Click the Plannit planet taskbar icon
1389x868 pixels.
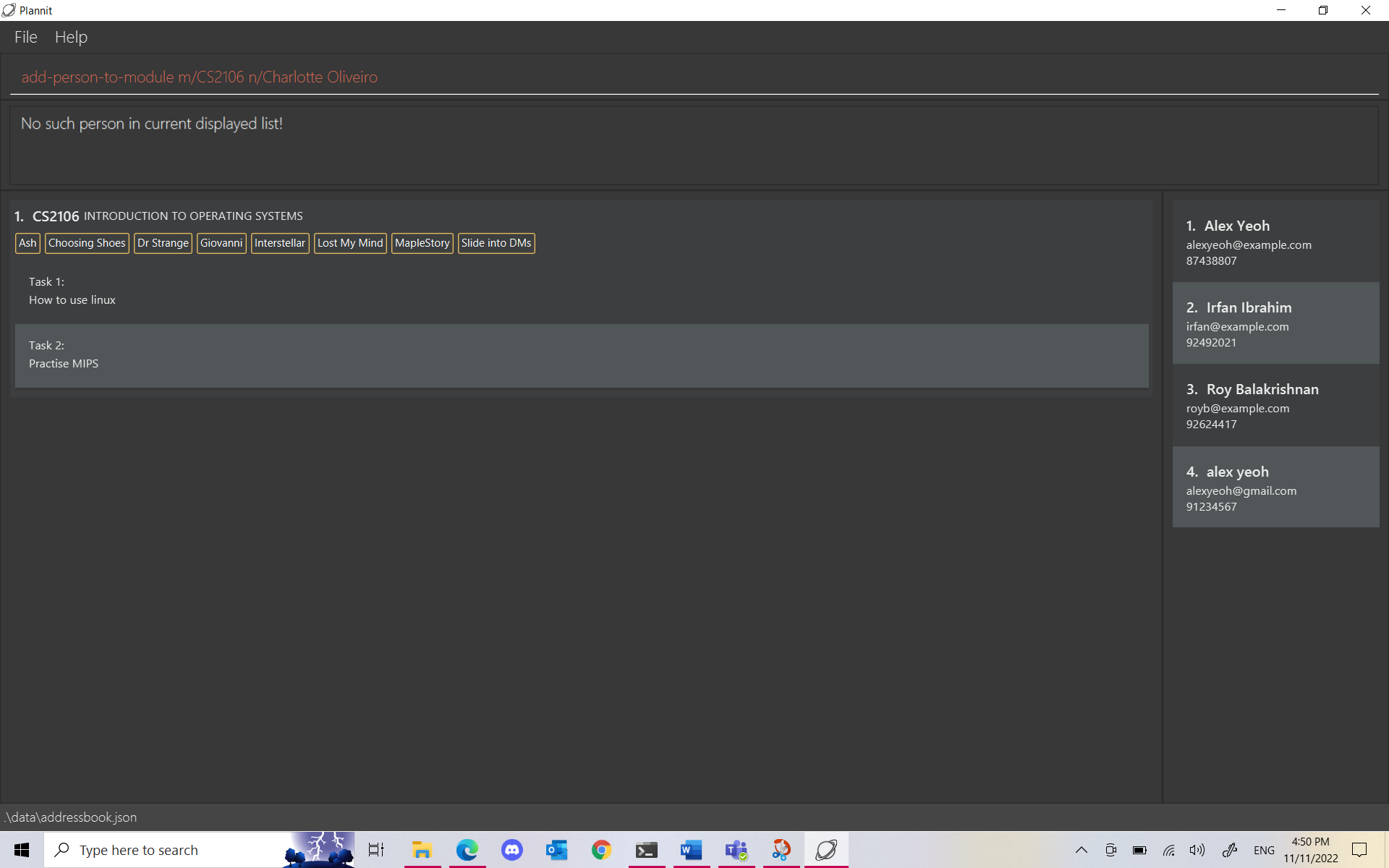coord(826,850)
